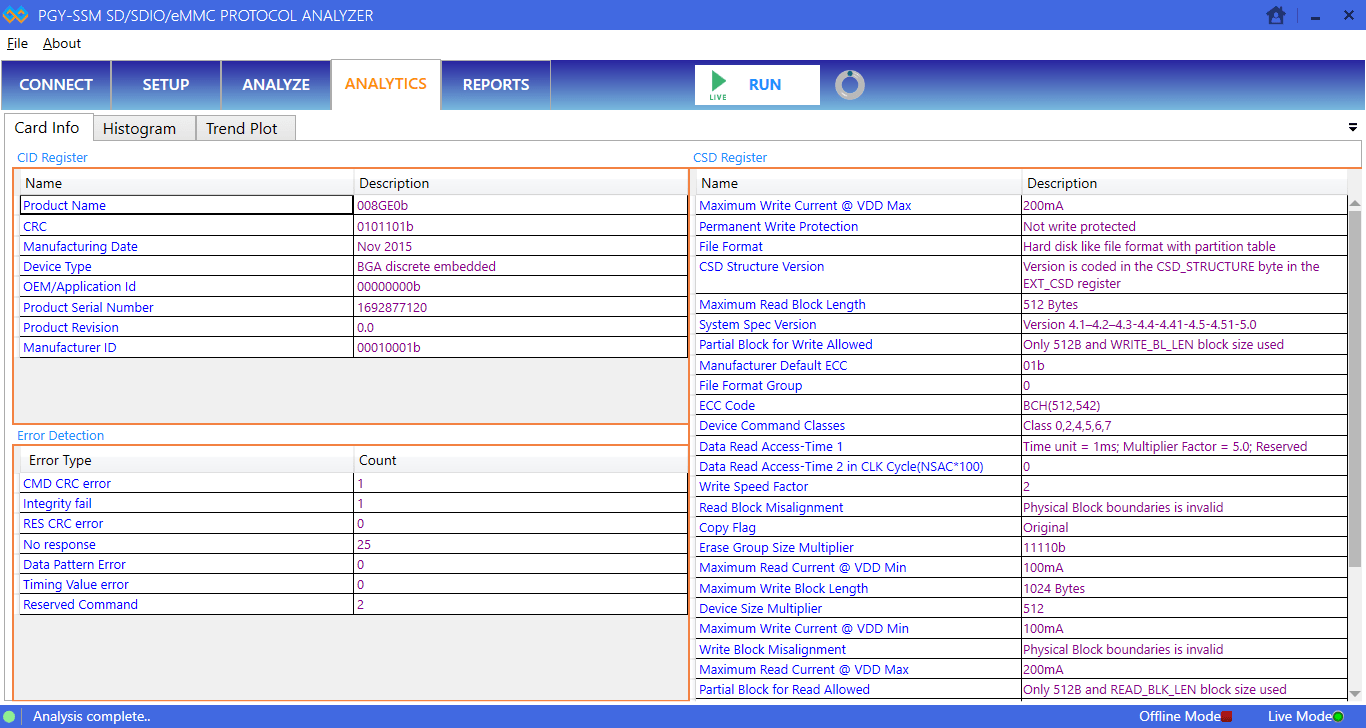Viewport: 1366px width, 728px height.
Task: Switch to the CONNECT section
Action: pos(55,84)
